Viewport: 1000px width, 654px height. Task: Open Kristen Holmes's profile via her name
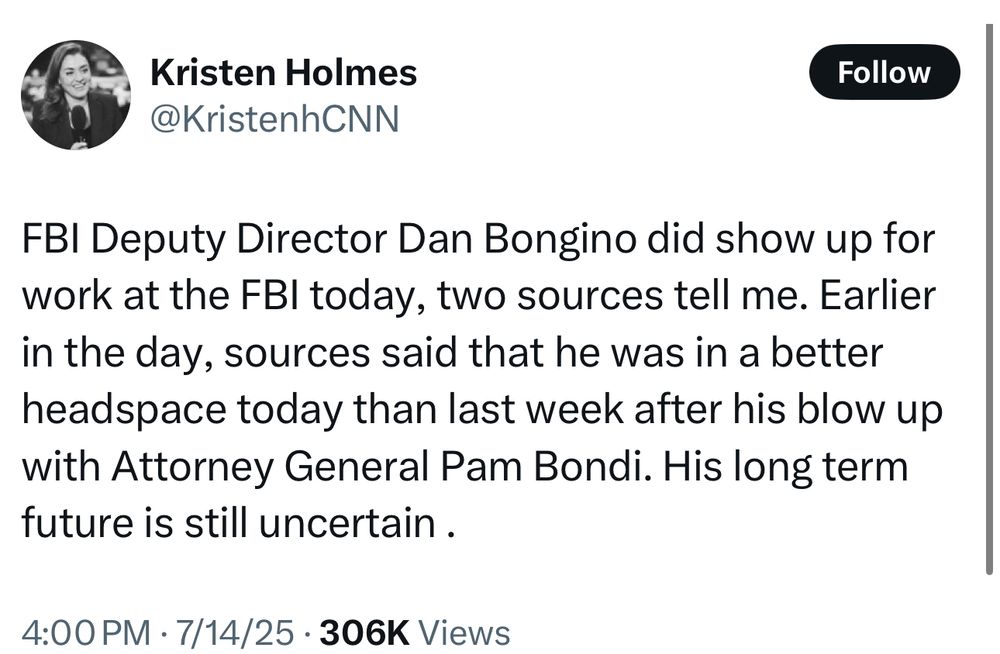pos(283,71)
